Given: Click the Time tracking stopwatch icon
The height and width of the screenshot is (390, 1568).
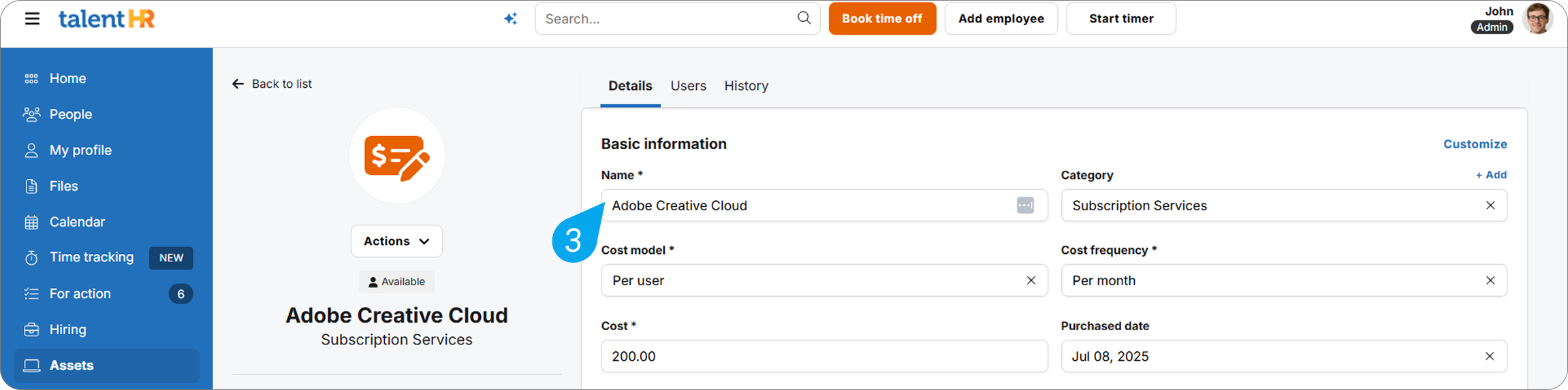Looking at the screenshot, I should [31, 258].
